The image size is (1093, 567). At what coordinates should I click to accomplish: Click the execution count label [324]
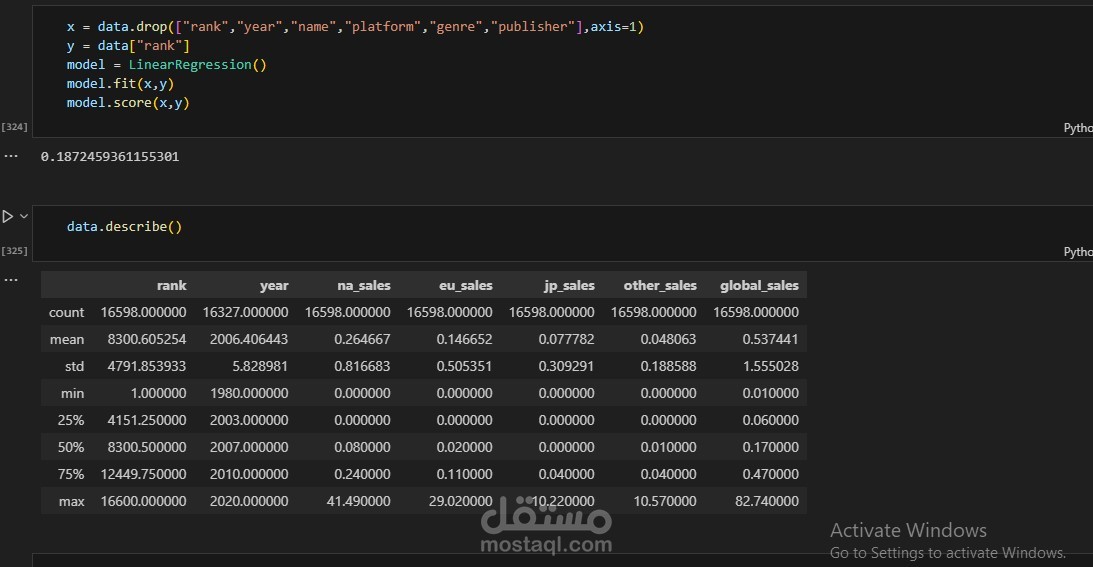pos(15,127)
